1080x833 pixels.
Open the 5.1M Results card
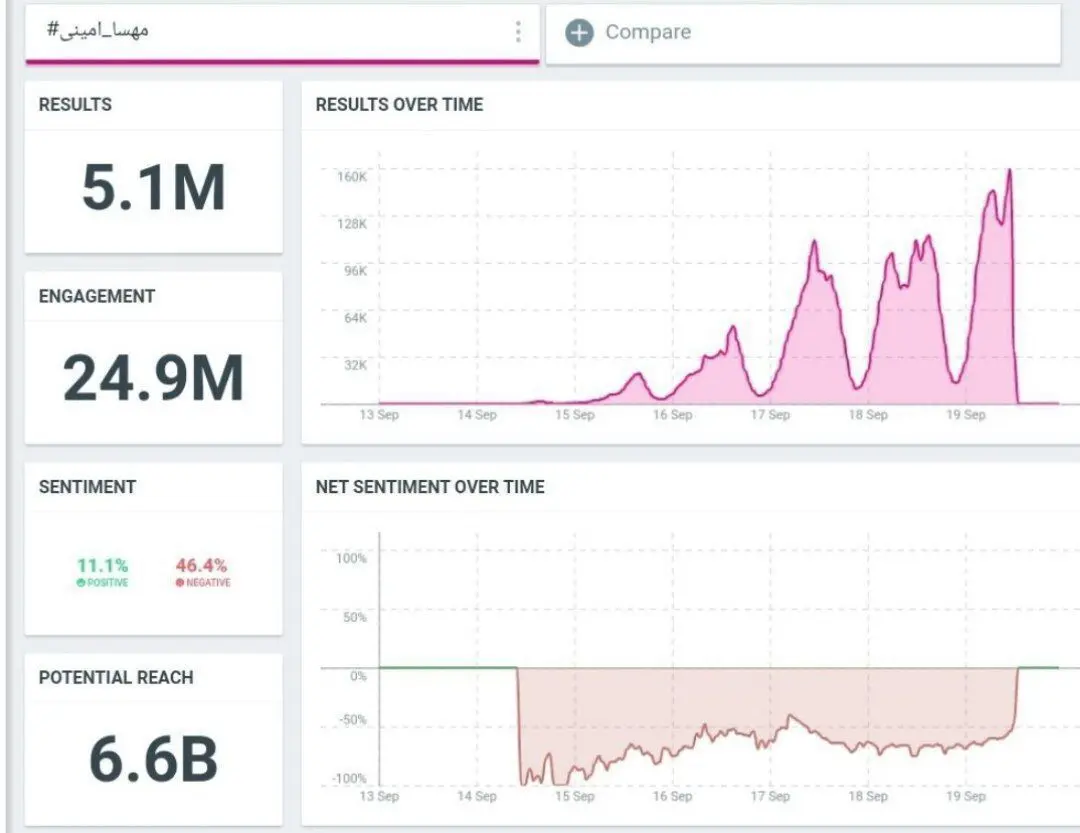pyautogui.click(x=154, y=167)
